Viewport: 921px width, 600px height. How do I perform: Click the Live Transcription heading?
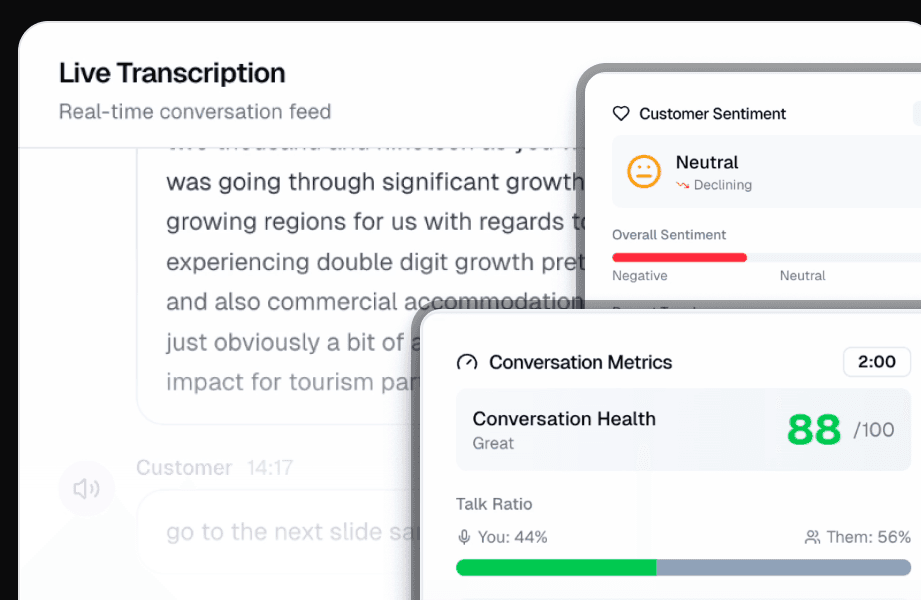tap(172, 73)
